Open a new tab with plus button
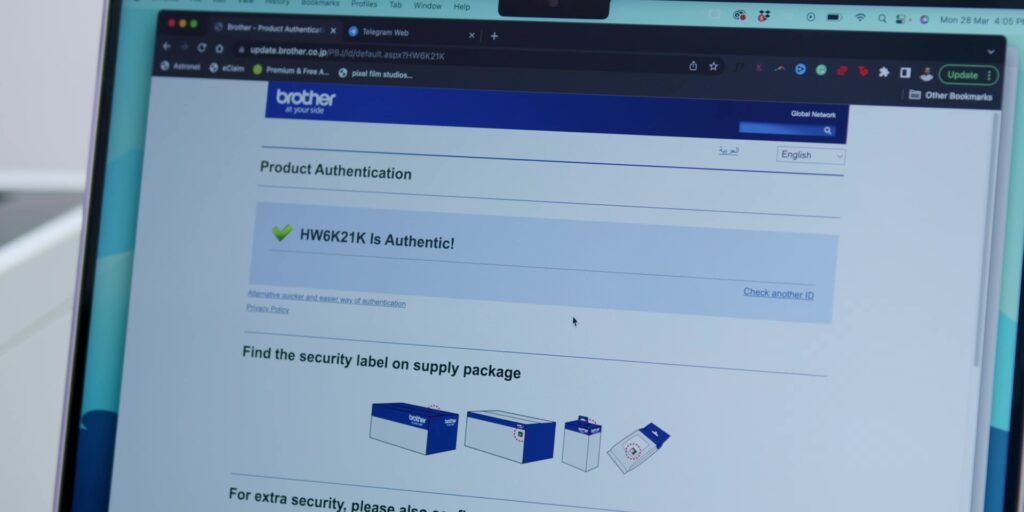Screen dimensions: 1024x512 pos(494,36)
